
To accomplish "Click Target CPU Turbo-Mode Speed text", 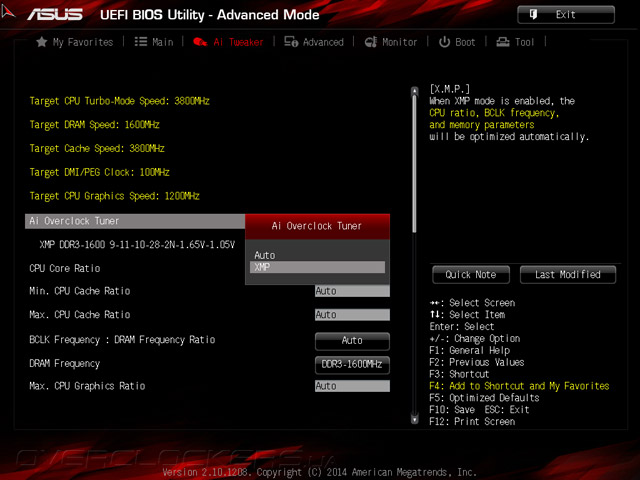I will 119,101.
